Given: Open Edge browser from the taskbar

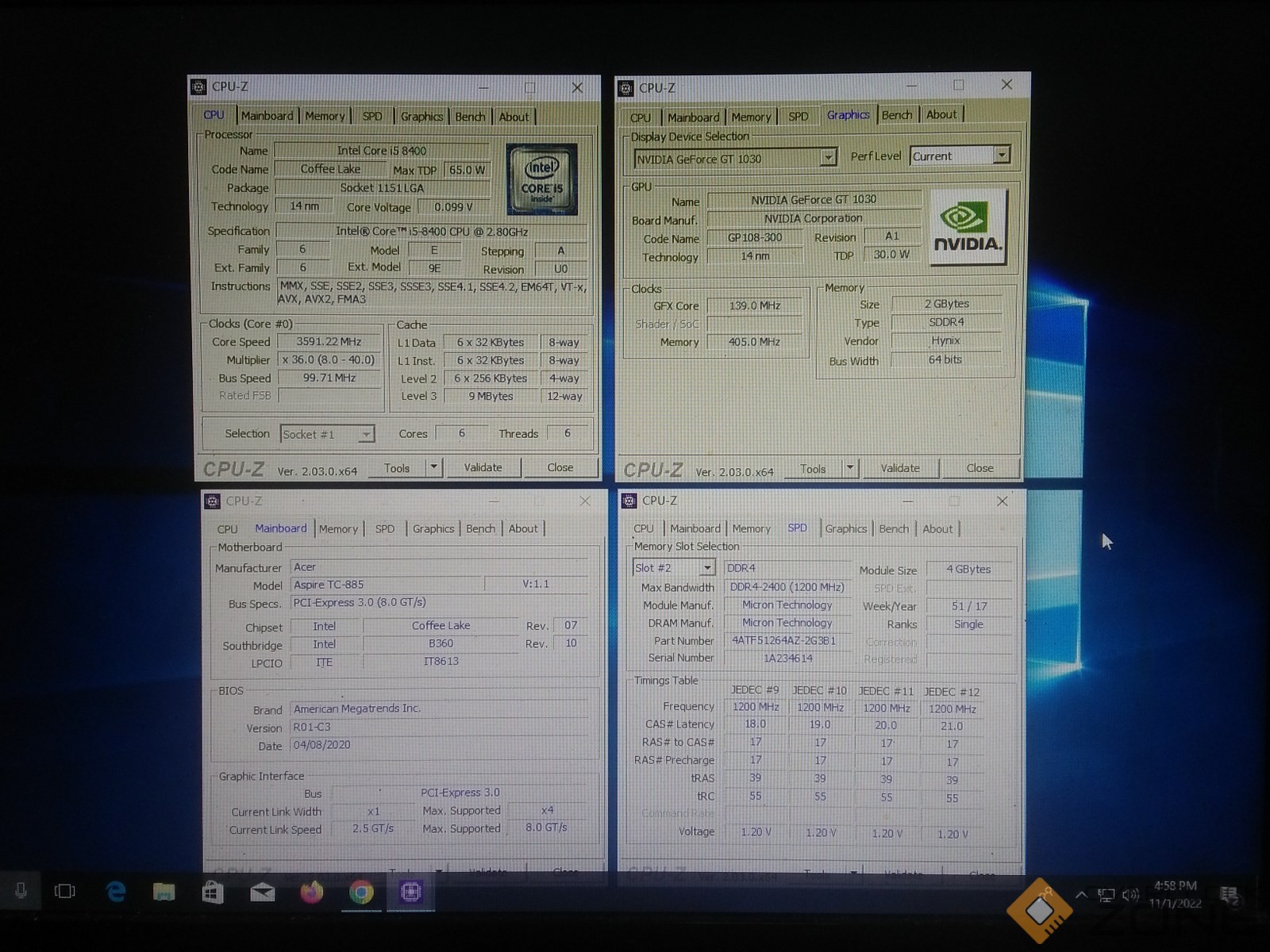Looking at the screenshot, I should tap(116, 892).
